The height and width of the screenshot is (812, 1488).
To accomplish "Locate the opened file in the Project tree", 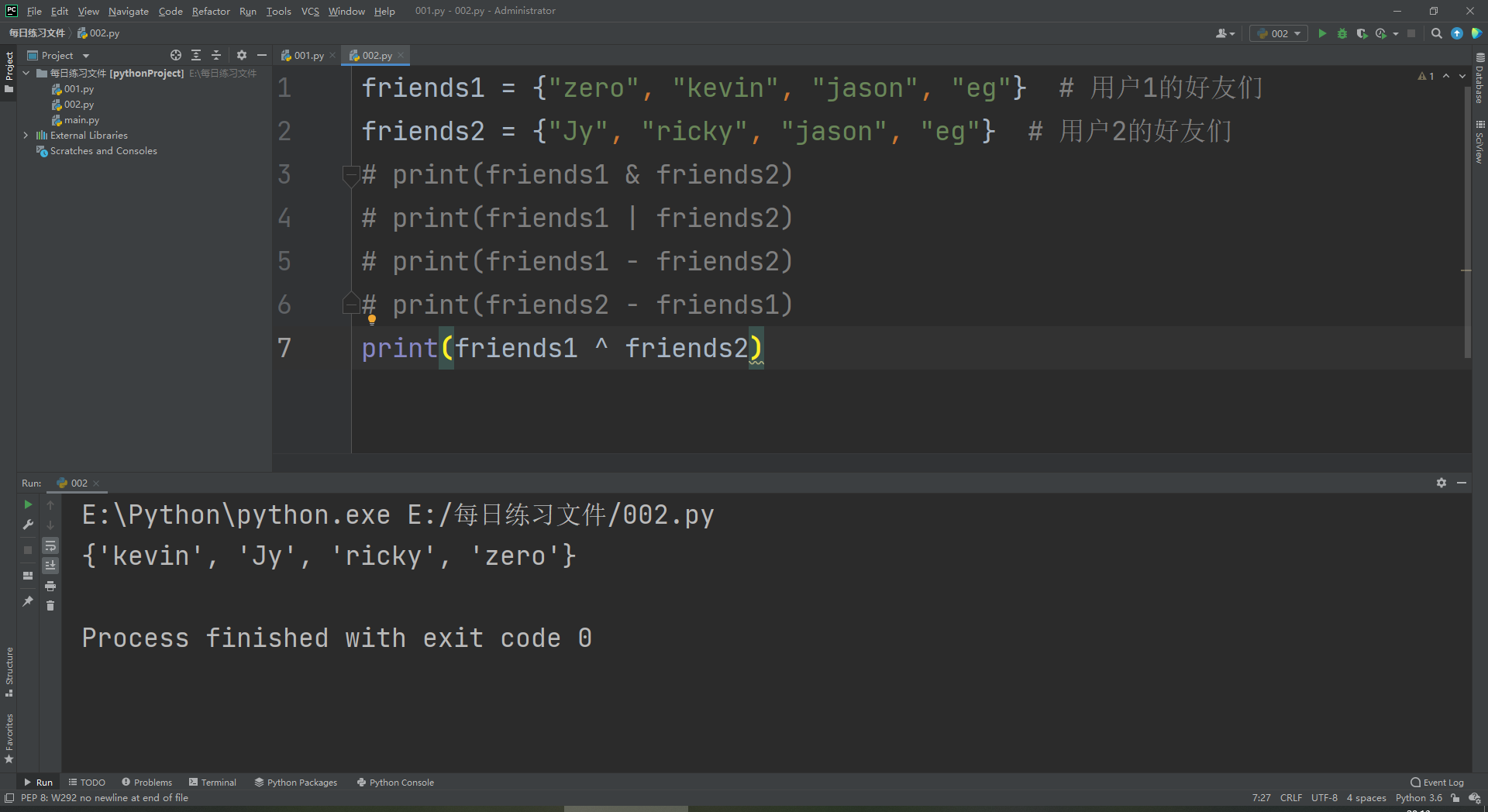I will click(x=176, y=55).
